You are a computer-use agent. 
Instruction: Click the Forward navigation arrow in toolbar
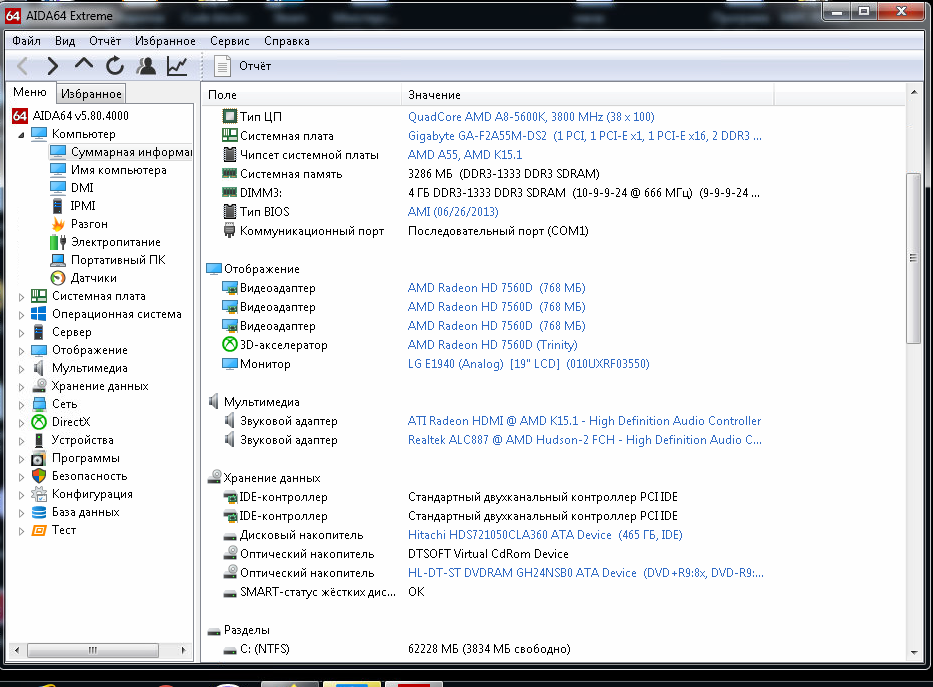click(53, 66)
